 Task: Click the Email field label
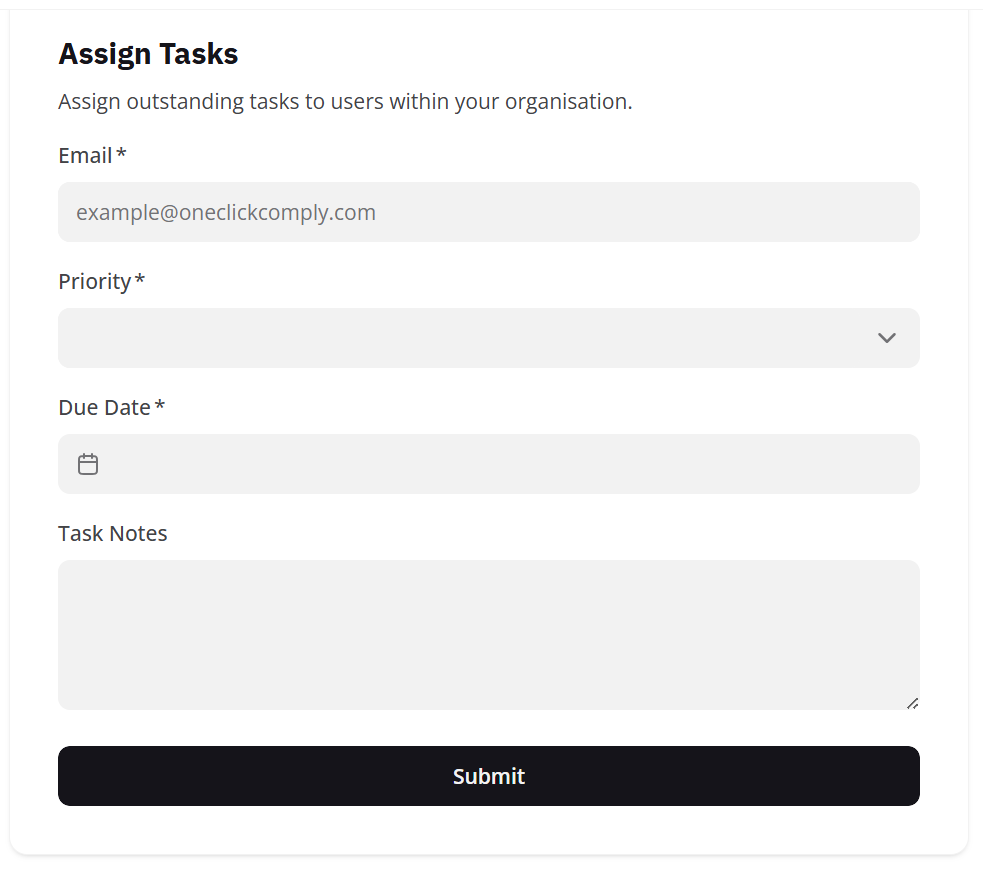coord(85,156)
